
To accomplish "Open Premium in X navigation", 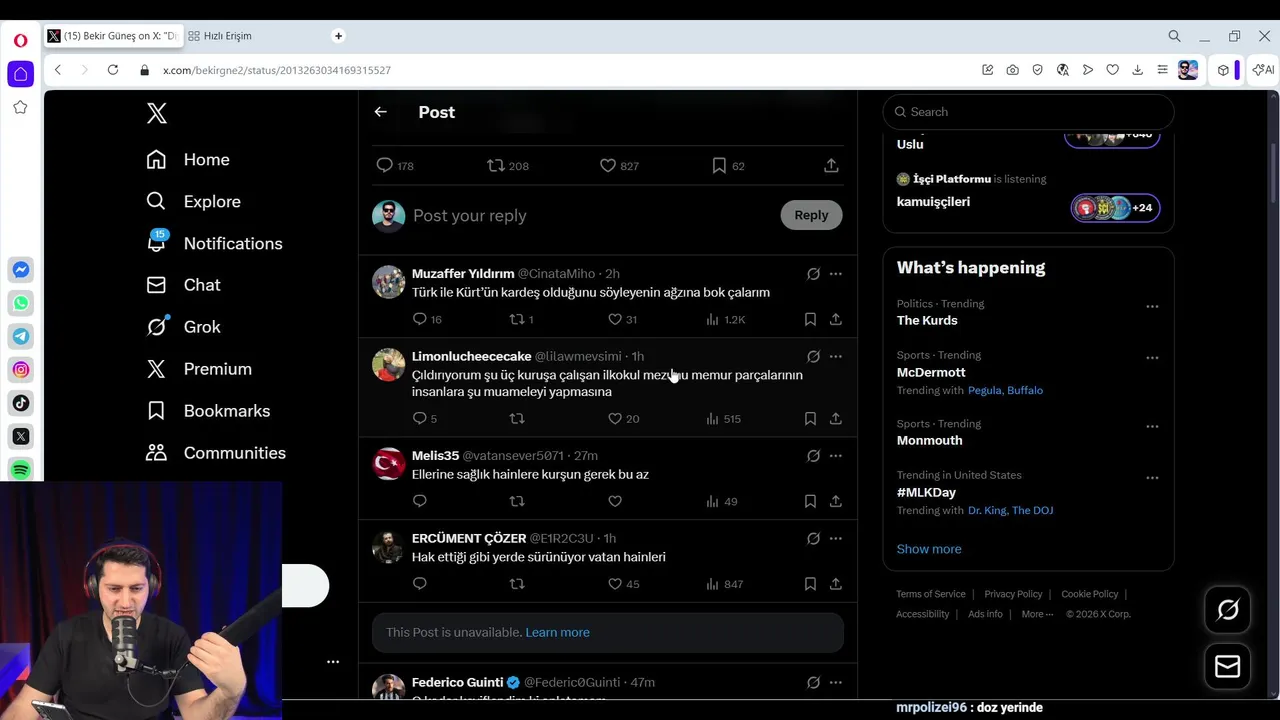I will point(199,369).
